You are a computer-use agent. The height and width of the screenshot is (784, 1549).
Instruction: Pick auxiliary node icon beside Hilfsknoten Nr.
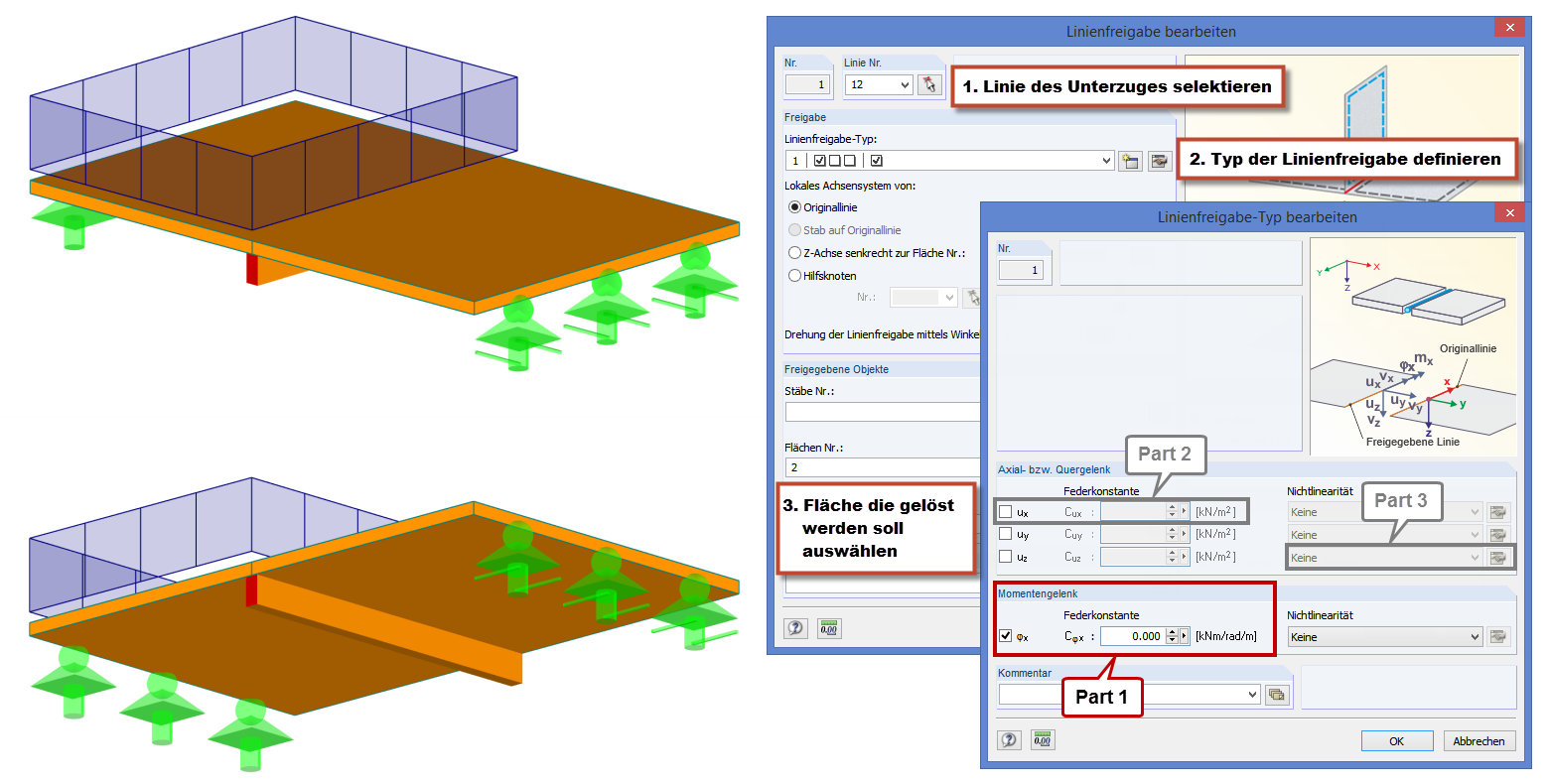click(x=973, y=298)
